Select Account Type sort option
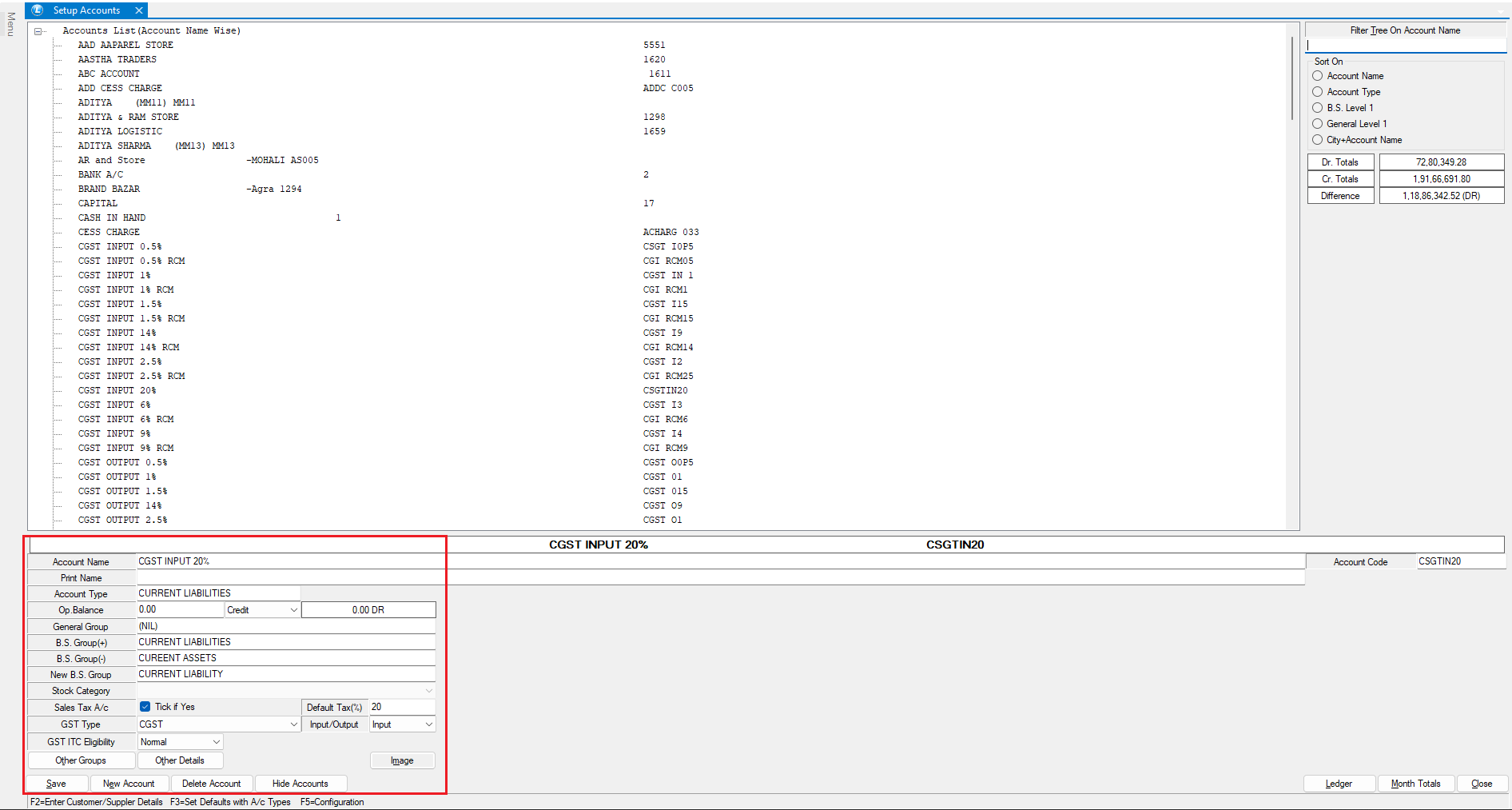 click(1318, 92)
